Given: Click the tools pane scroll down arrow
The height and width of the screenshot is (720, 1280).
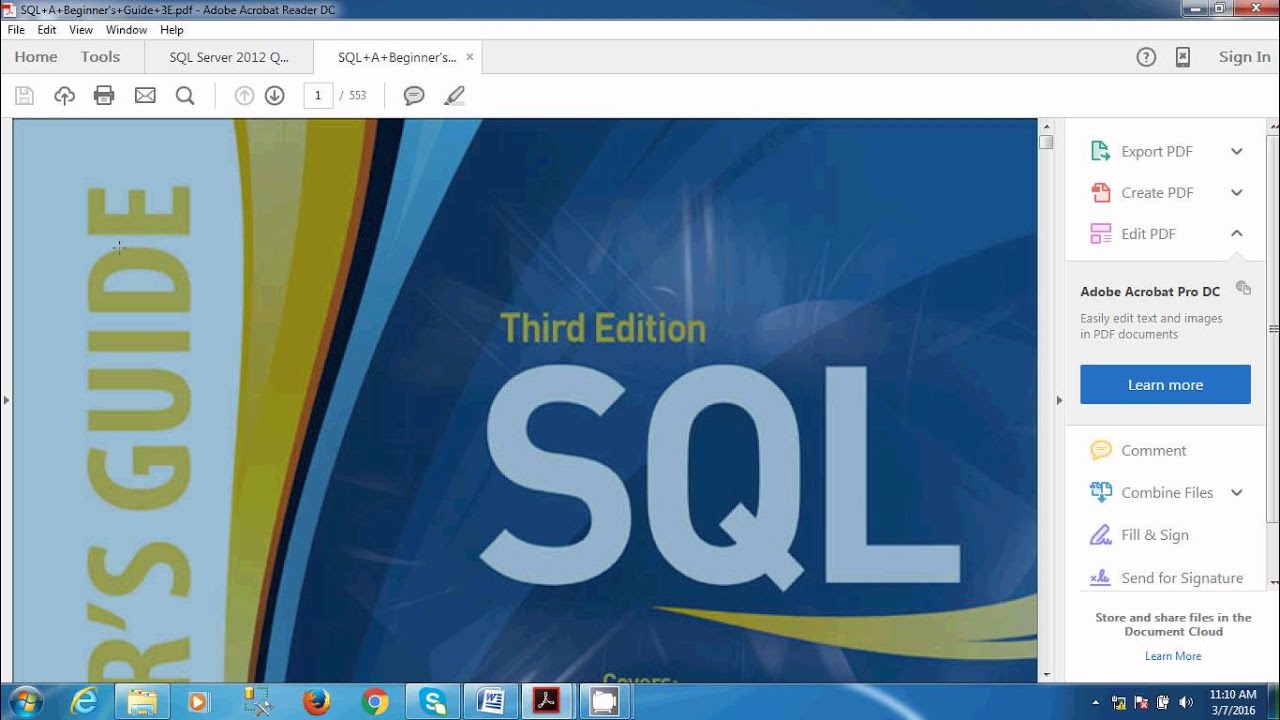Looking at the screenshot, I should pos(1274,583).
